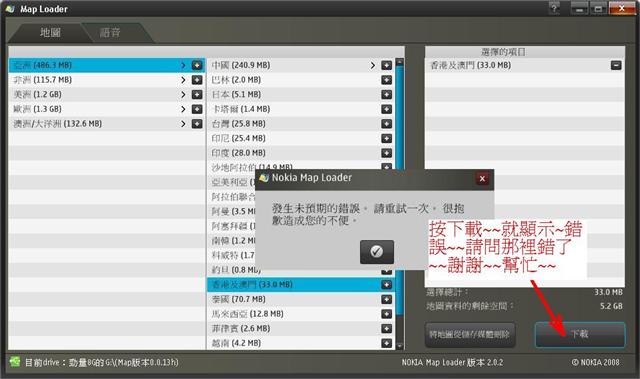Select the 馬來西亞 (12.8 MB) row
640x379 pixels.
coord(301,314)
